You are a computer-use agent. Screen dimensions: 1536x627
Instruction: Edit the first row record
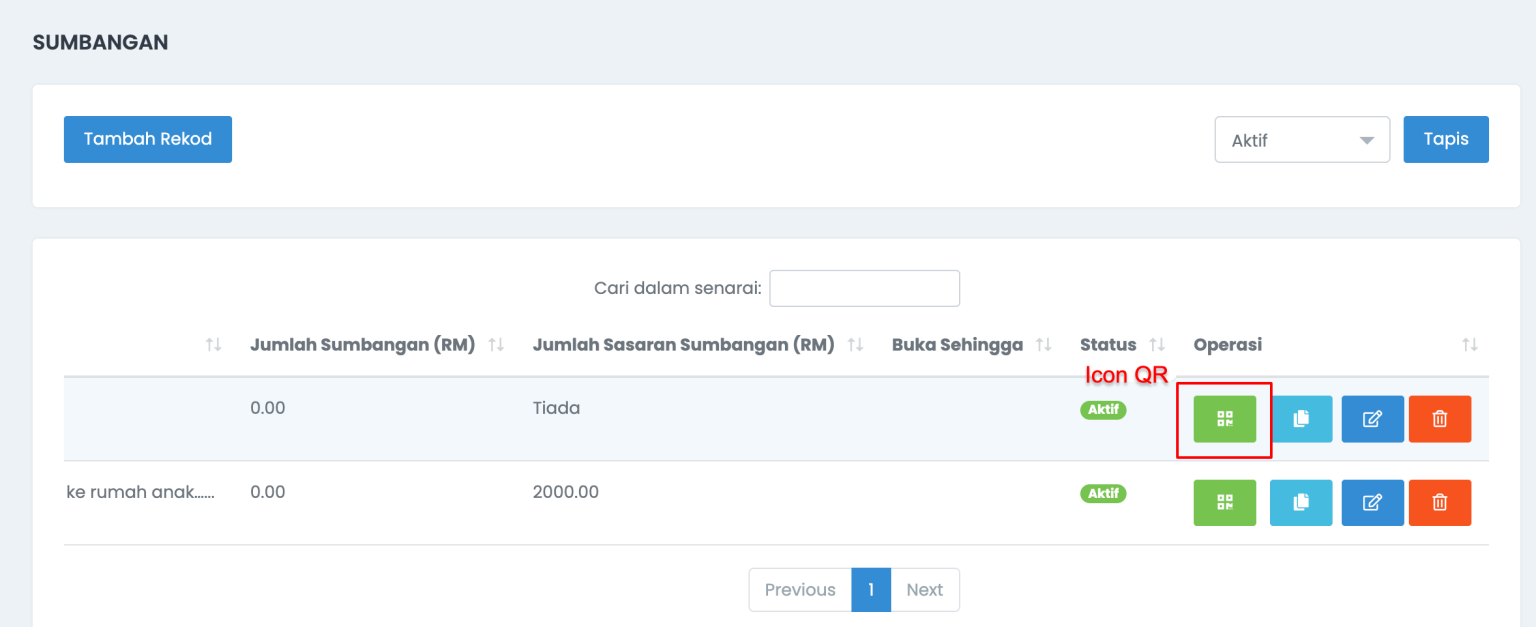click(x=1372, y=419)
